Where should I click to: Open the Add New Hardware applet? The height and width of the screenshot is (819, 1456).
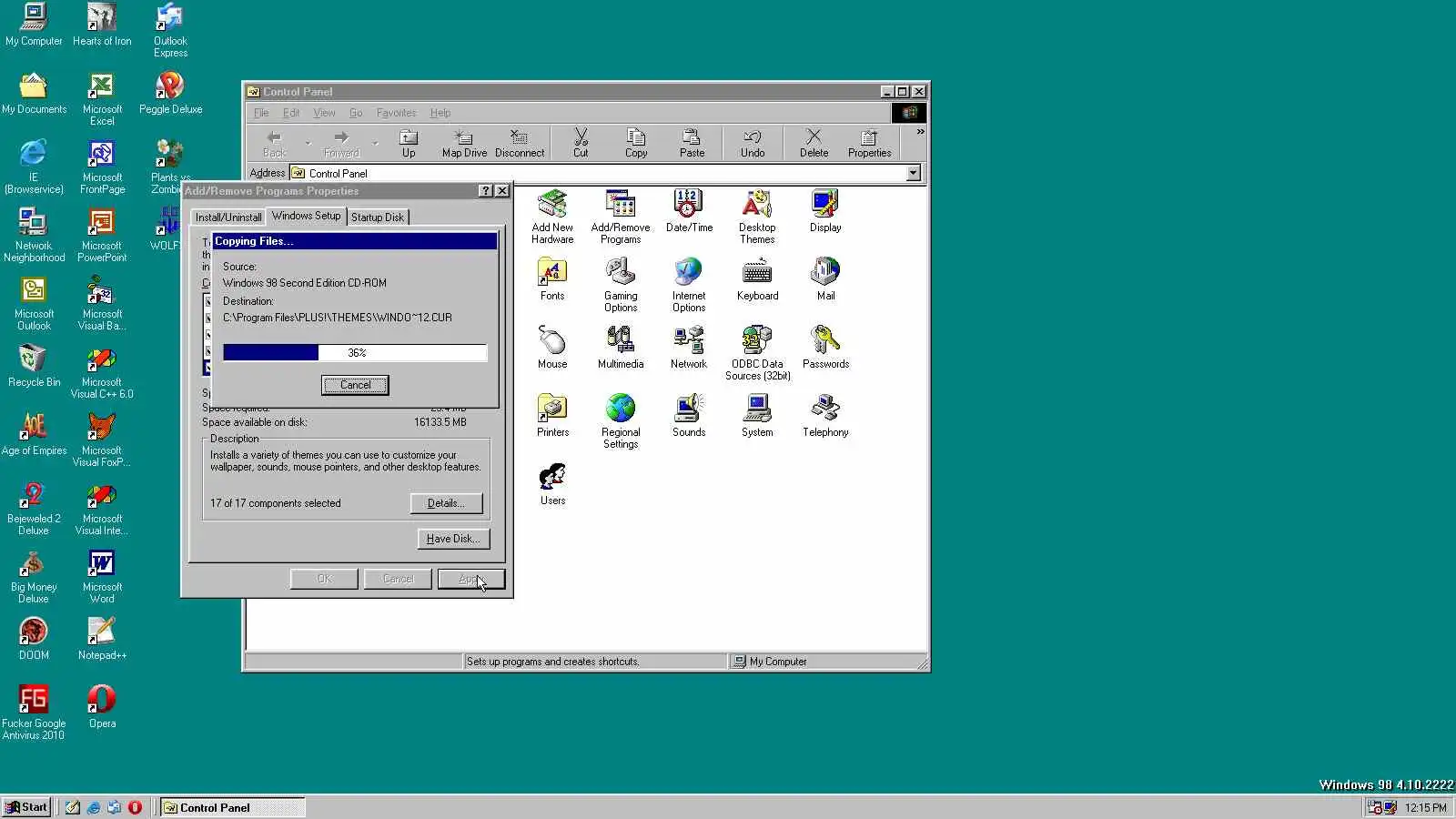tap(552, 217)
